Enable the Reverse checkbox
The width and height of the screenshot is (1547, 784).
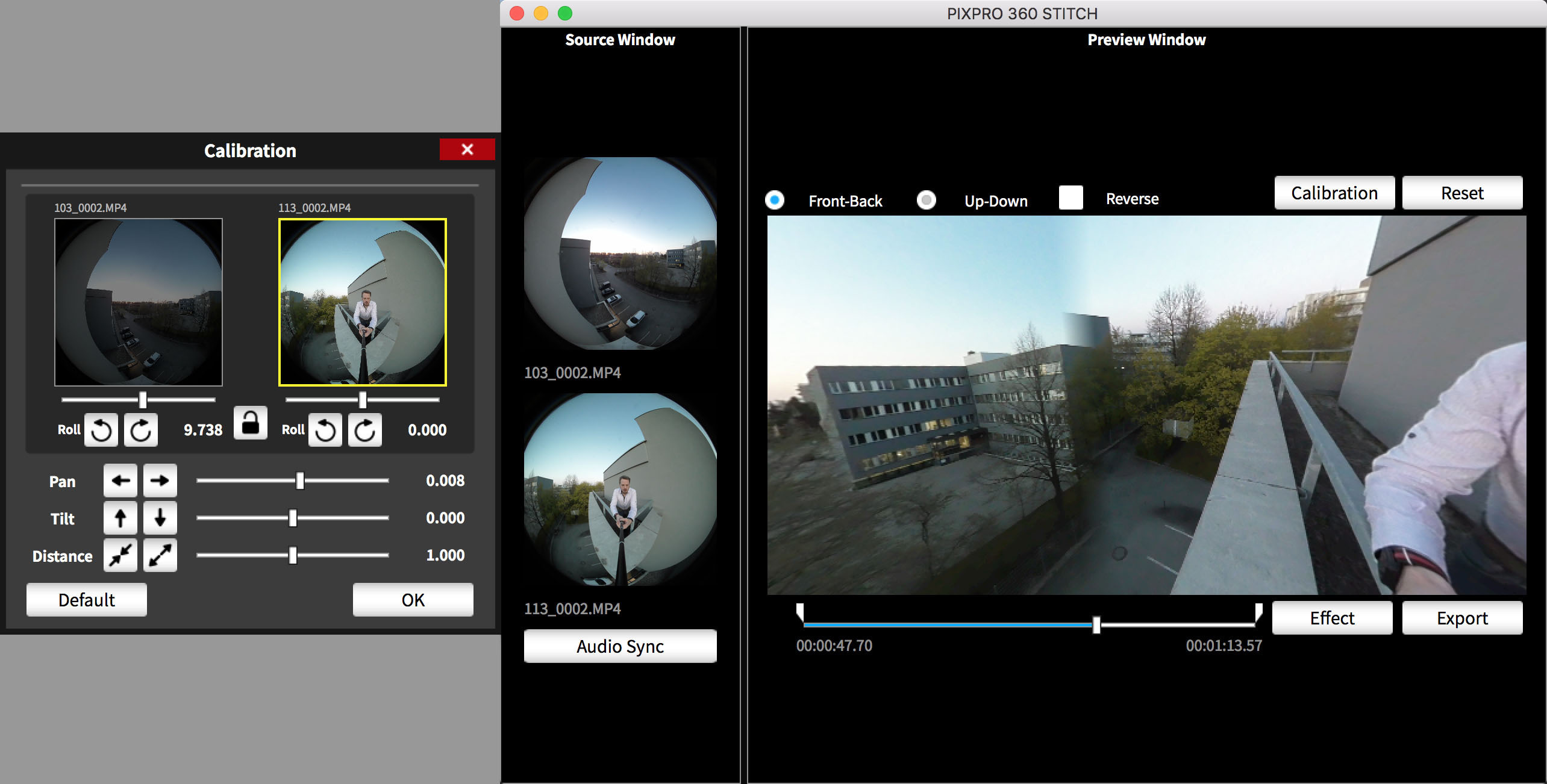(x=1070, y=198)
